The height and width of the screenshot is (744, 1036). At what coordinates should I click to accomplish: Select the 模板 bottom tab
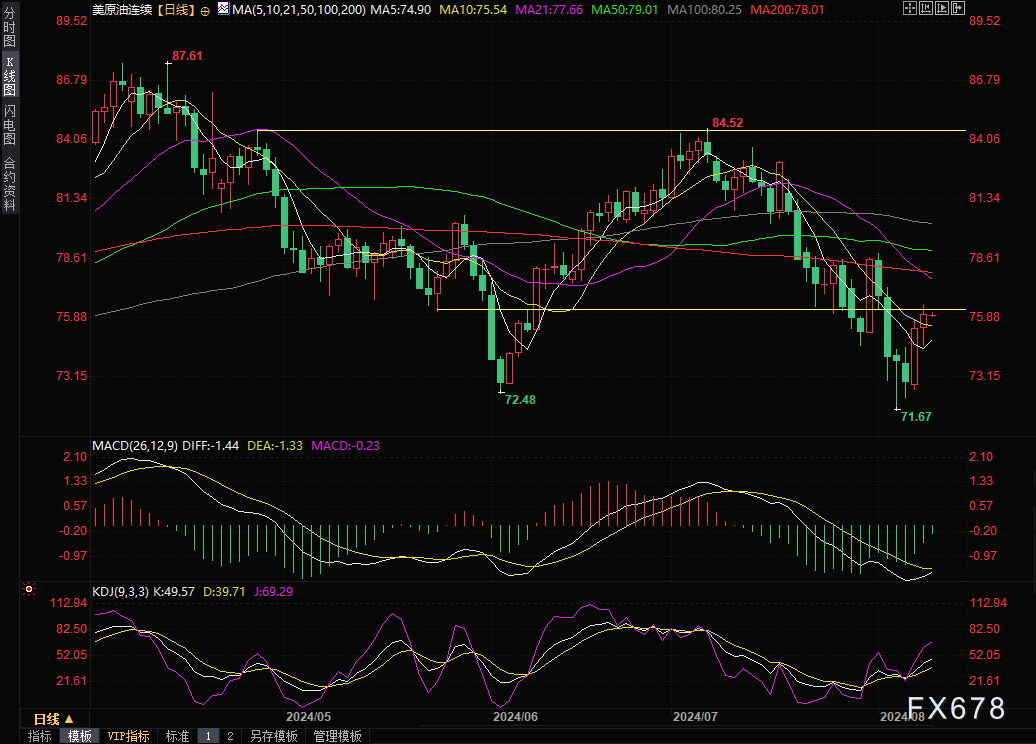79,736
